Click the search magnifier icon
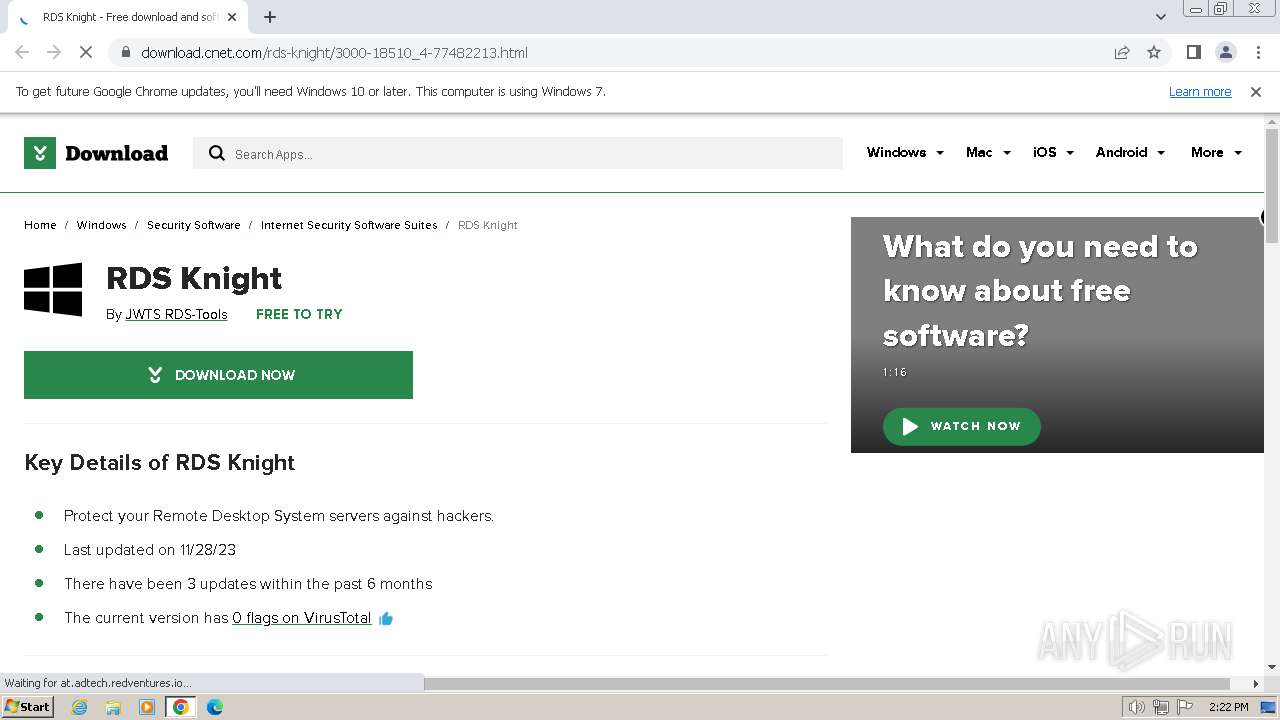 [x=217, y=153]
